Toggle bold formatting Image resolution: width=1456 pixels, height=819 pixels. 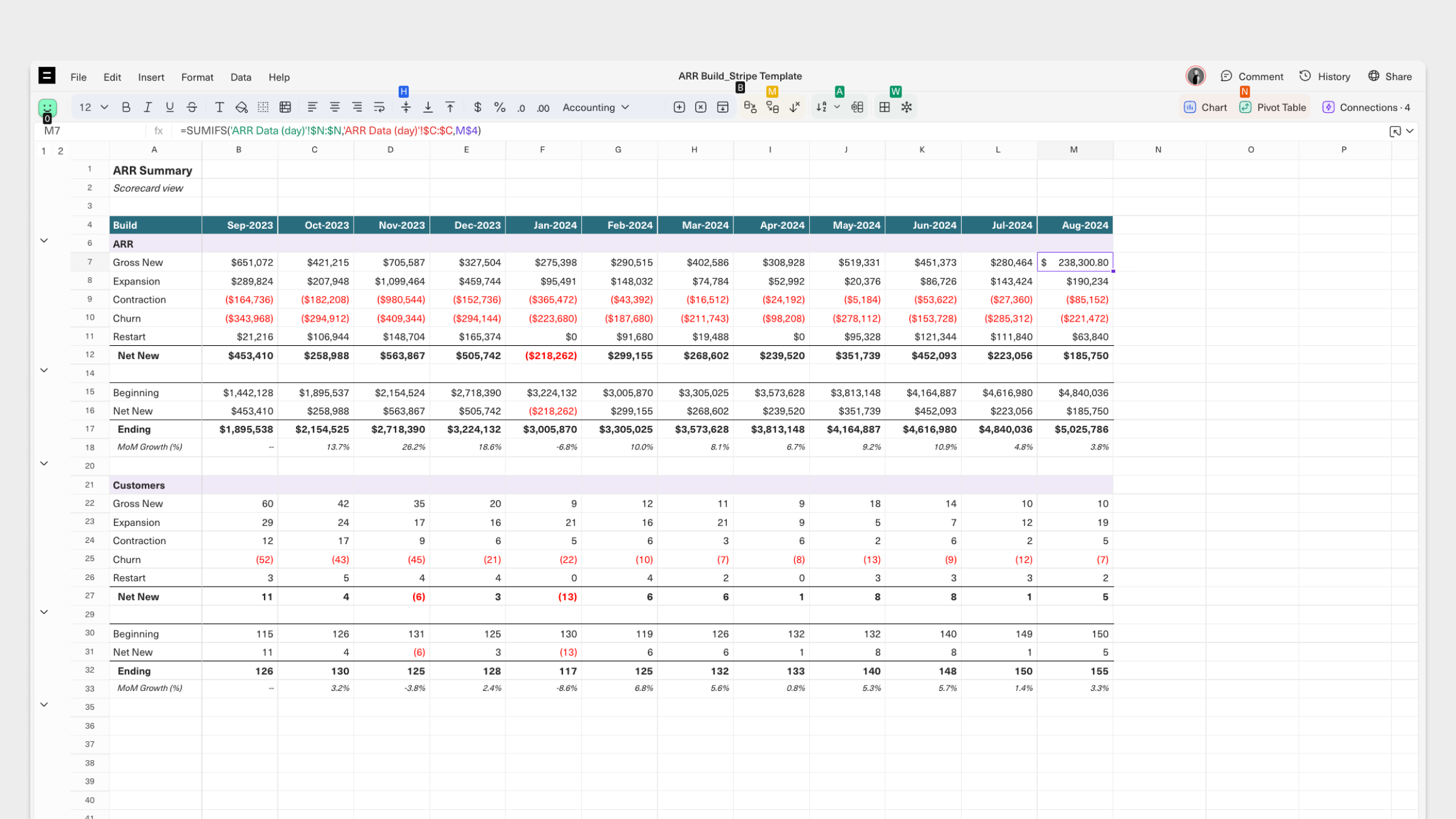point(126,107)
